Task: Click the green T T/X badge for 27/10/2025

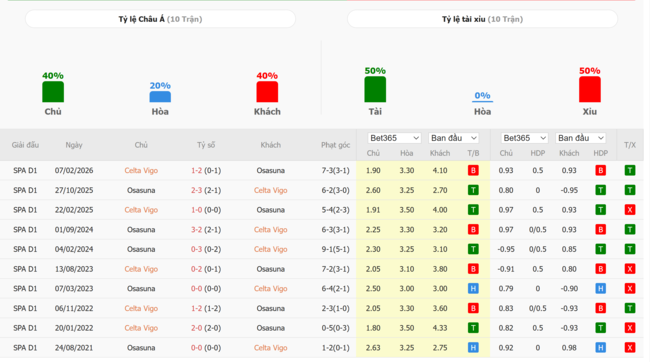Action: point(630,190)
